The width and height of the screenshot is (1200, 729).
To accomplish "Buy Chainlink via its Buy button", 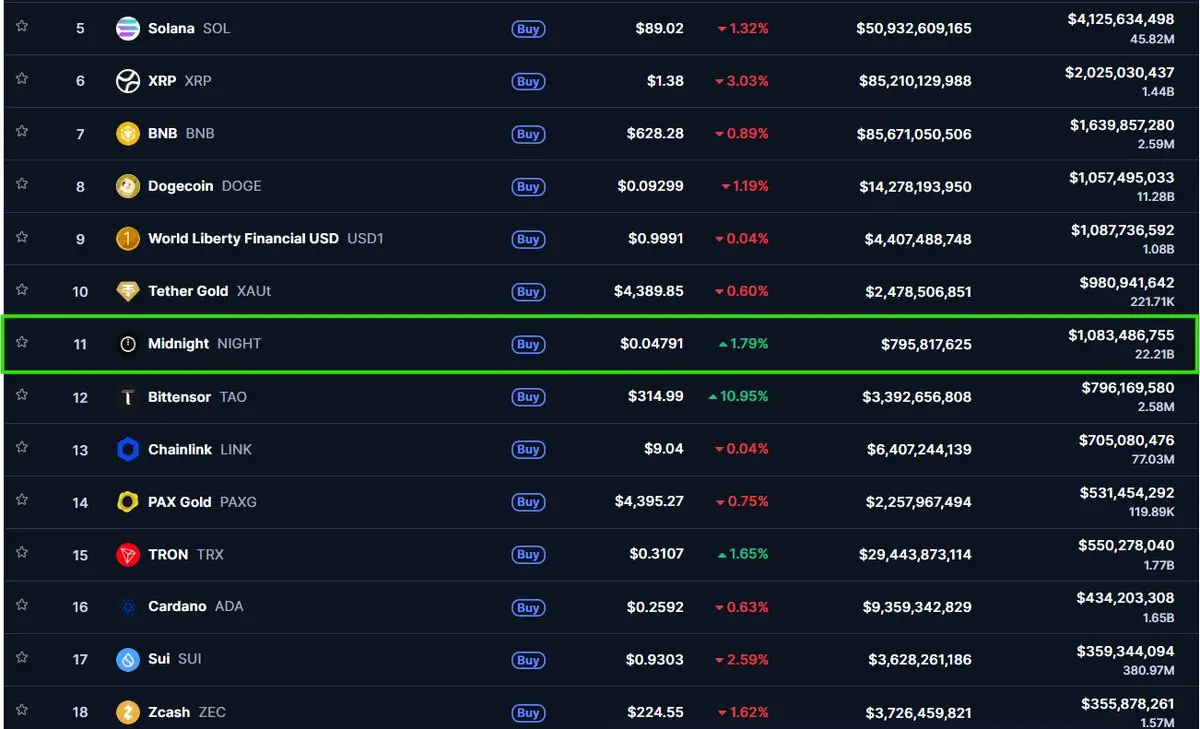I will tap(528, 450).
